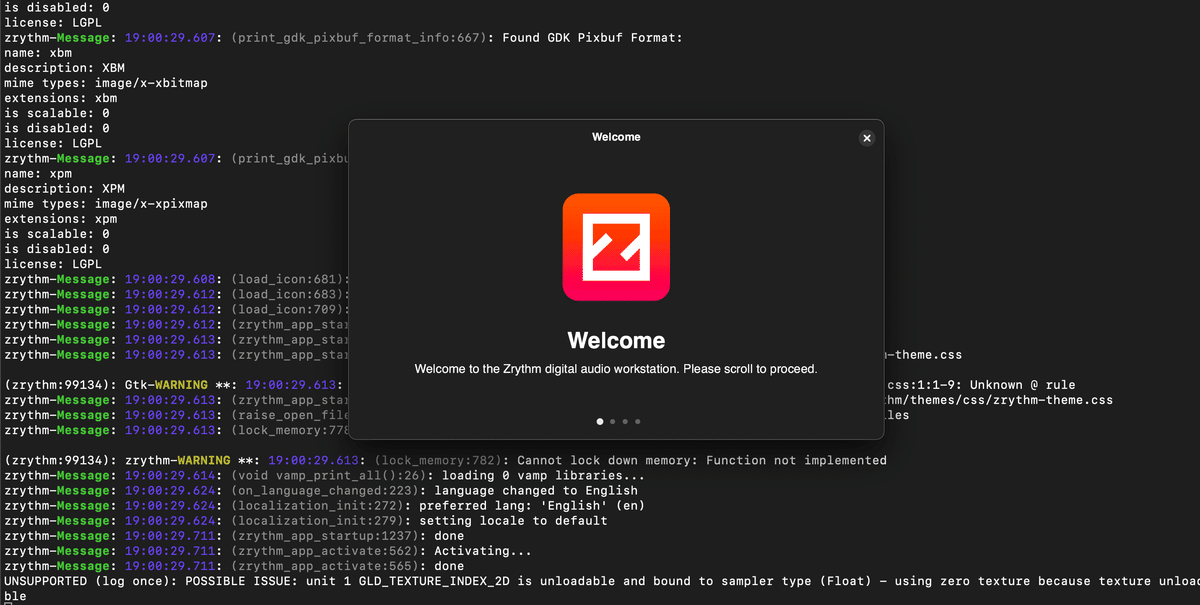1200x605 pixels.
Task: Click the Welcome heading in the dialog
Action: click(616, 340)
